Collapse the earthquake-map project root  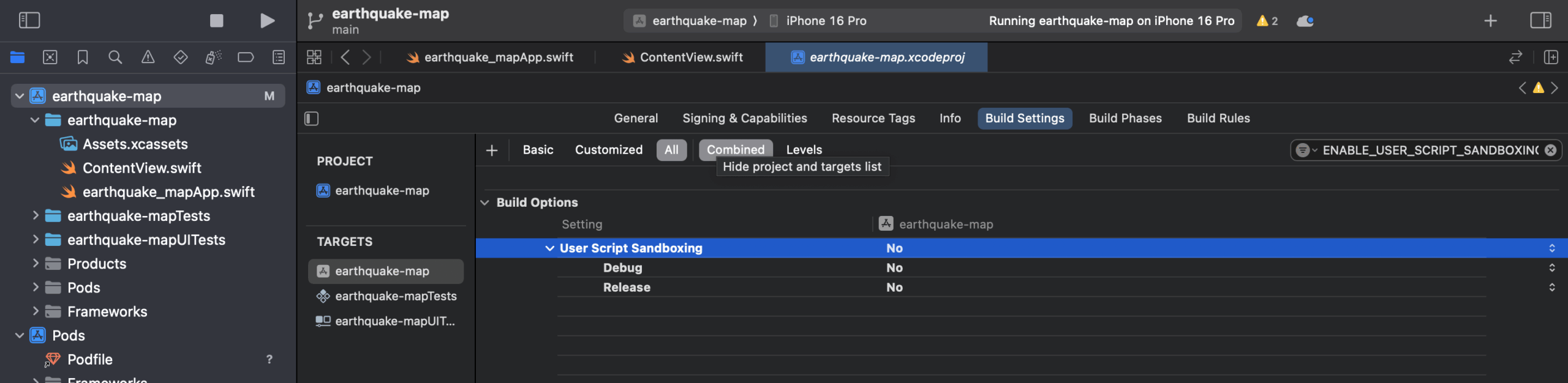(x=20, y=96)
